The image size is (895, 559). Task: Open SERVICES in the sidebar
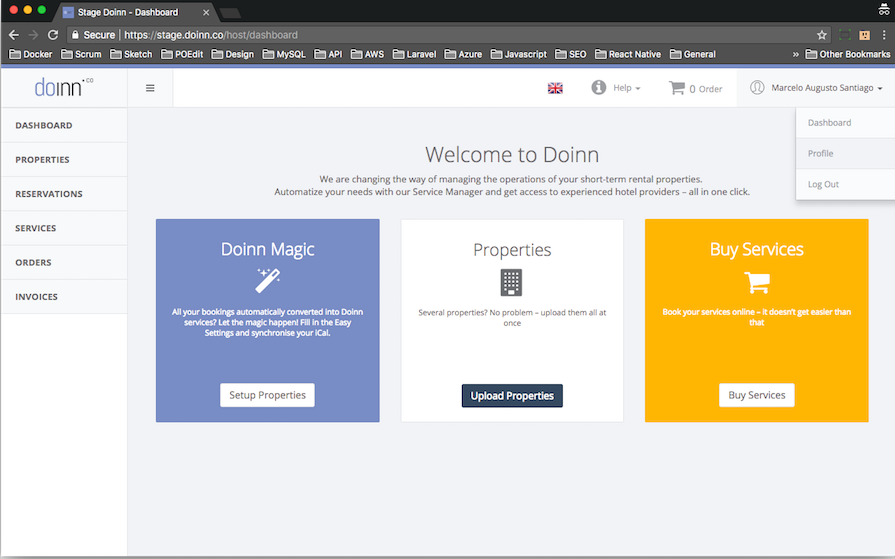[64, 228]
